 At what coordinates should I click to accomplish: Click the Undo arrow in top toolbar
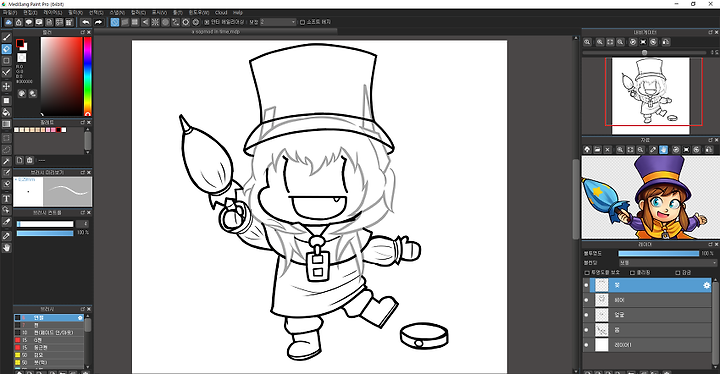[86, 22]
